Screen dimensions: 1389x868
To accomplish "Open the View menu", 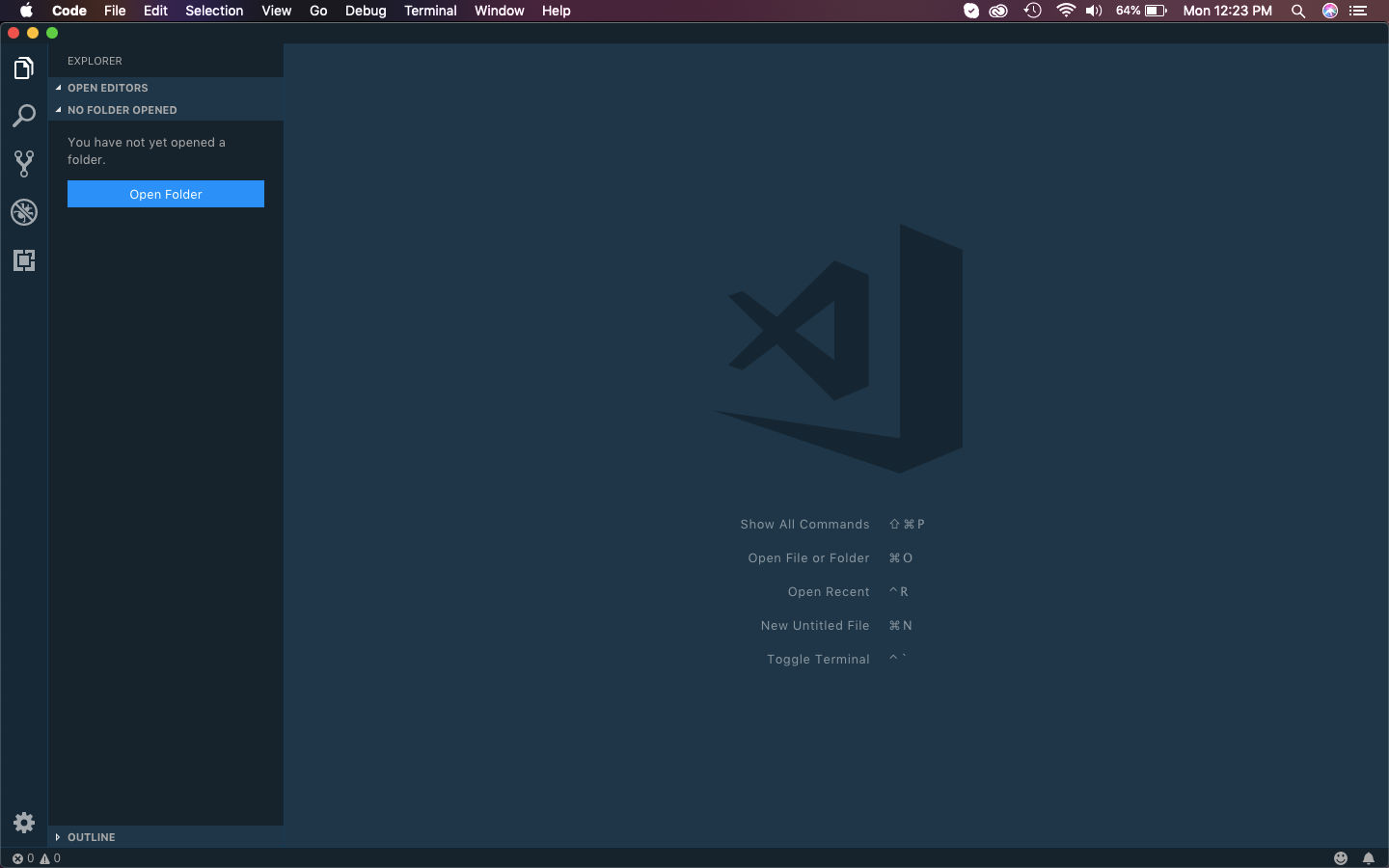I will point(276,11).
